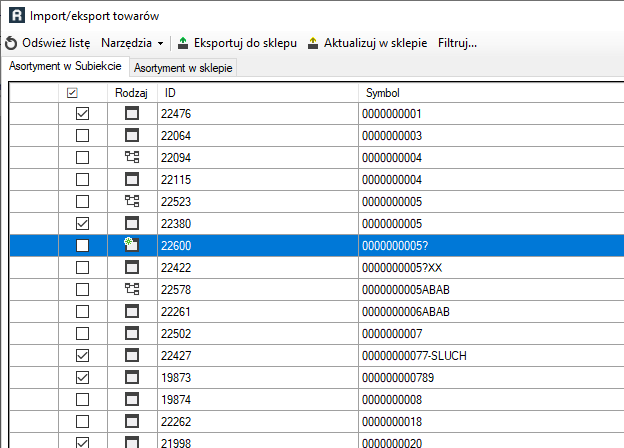
Task: Click the tree-structure Rodzaj icon in row 22523
Action: coord(132,201)
